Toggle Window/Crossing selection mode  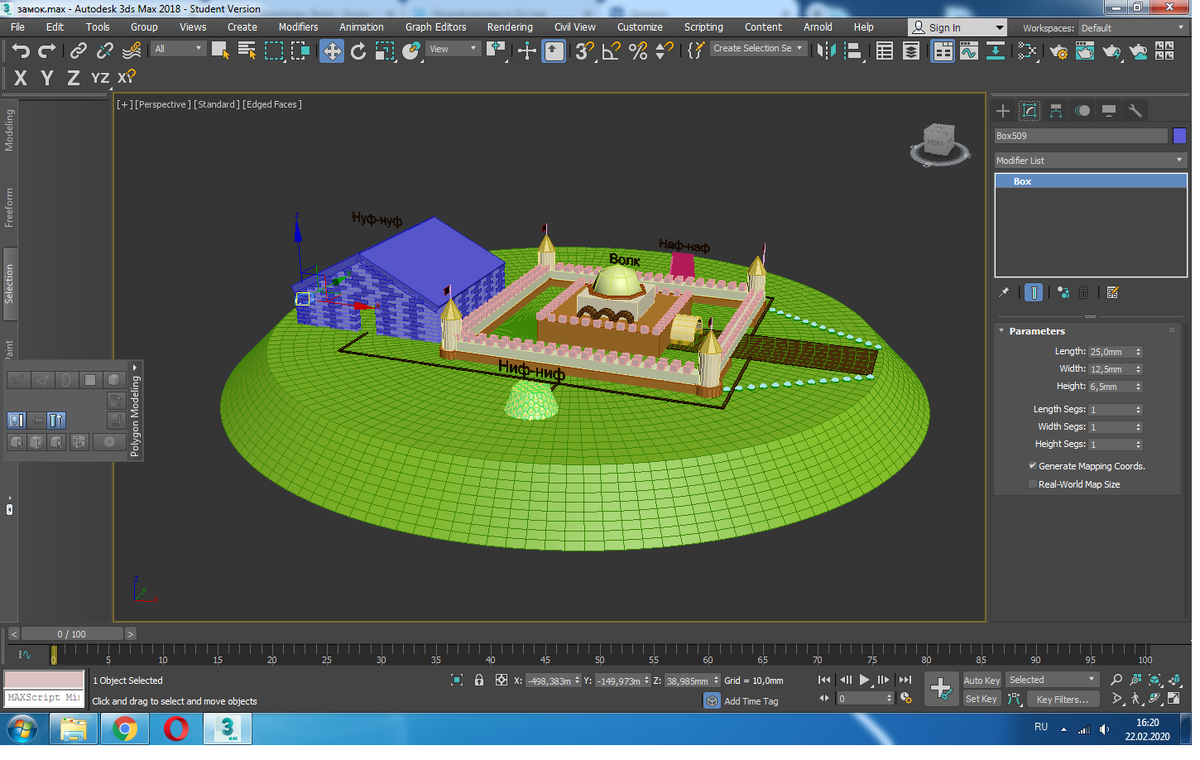(301, 50)
